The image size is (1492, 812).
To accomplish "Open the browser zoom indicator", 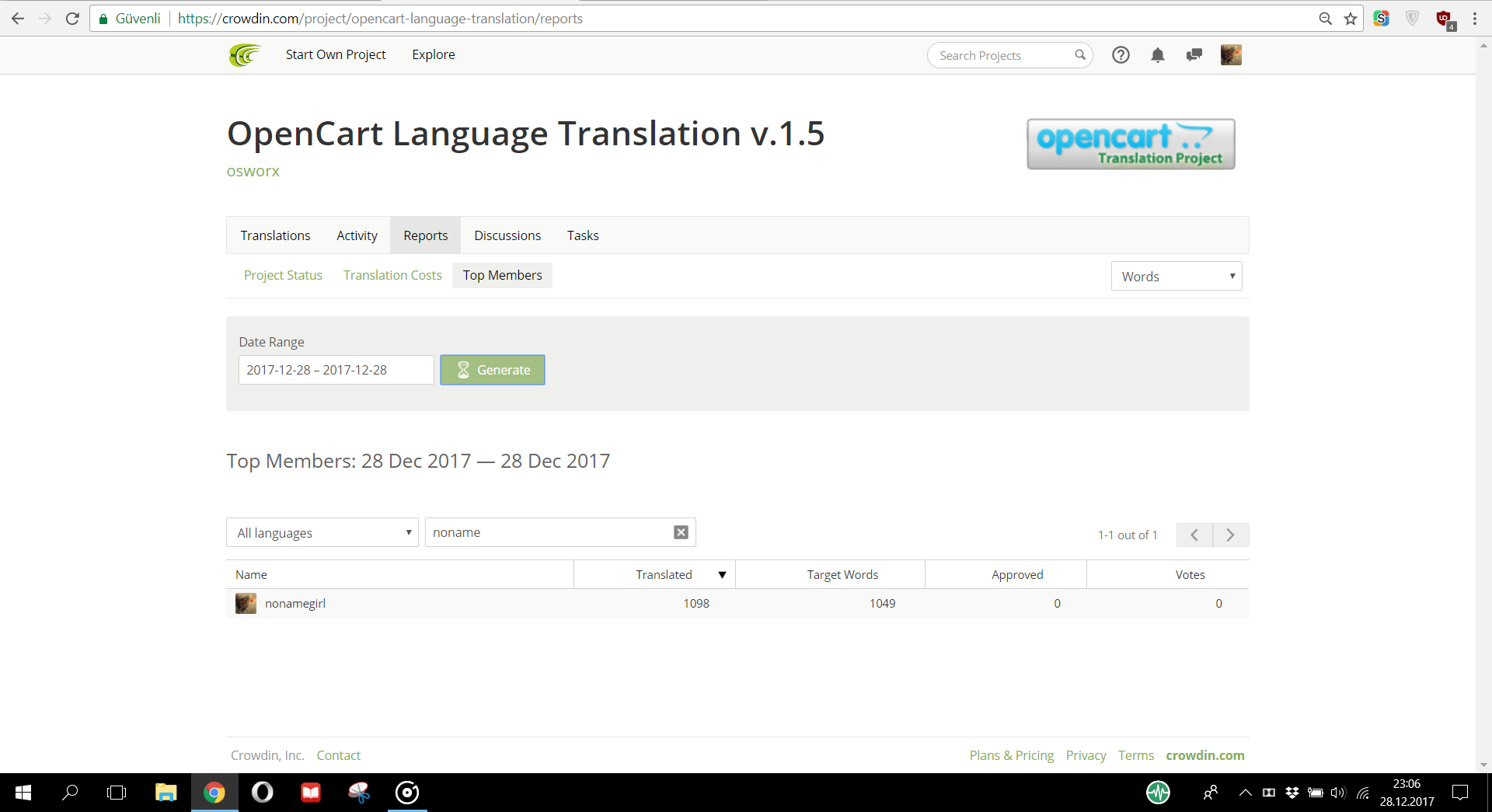I will (1326, 19).
